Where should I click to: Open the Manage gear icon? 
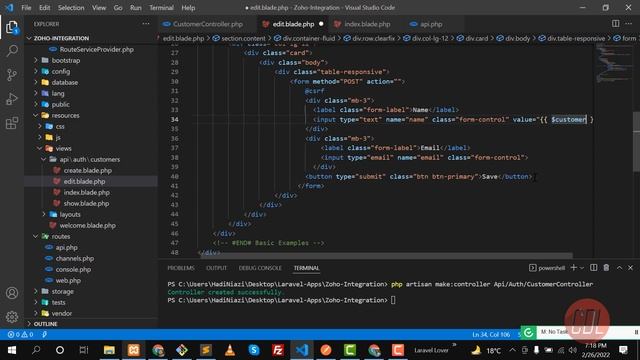[x=12, y=317]
